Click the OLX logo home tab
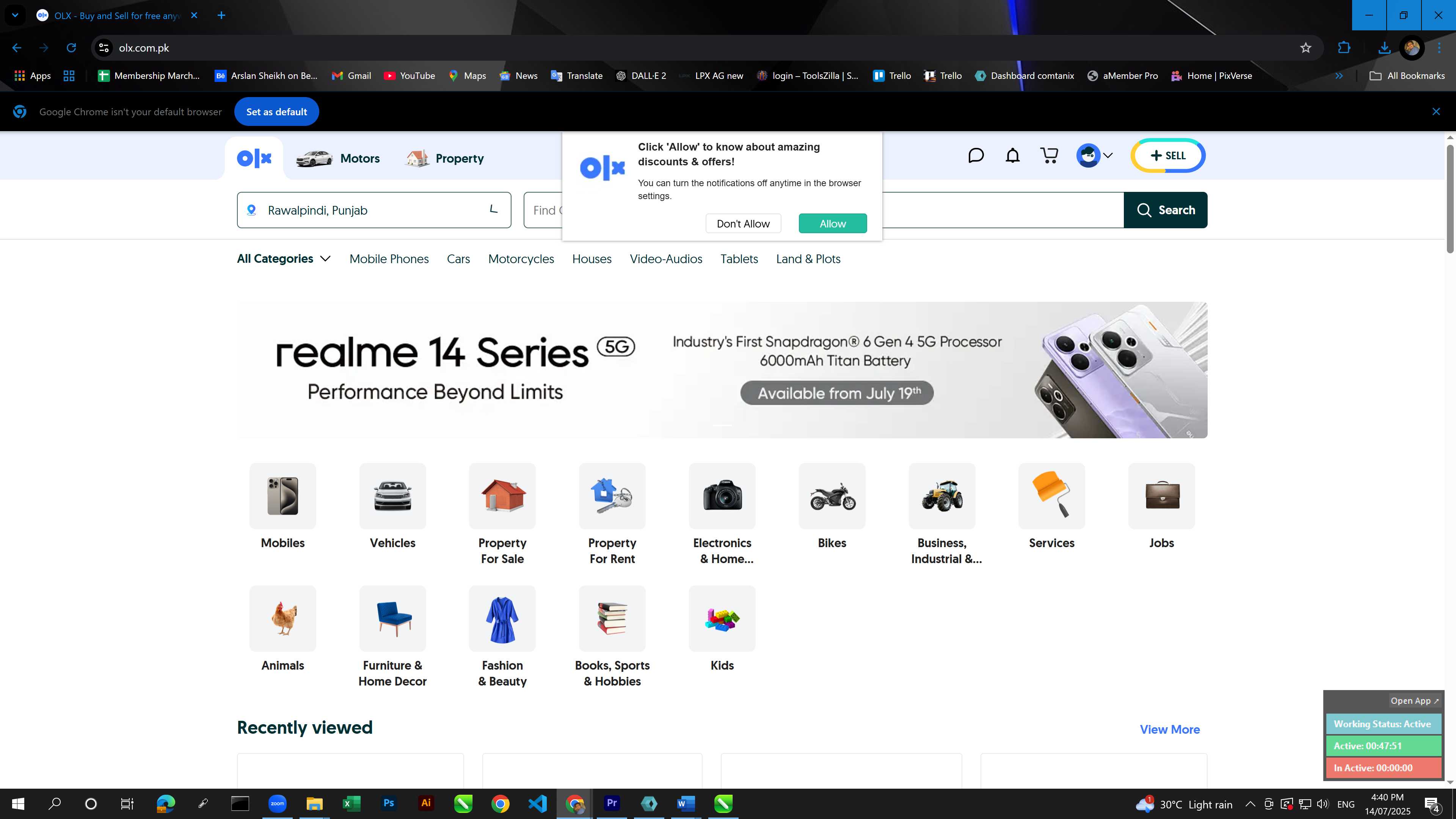1456x819 pixels. point(254,158)
